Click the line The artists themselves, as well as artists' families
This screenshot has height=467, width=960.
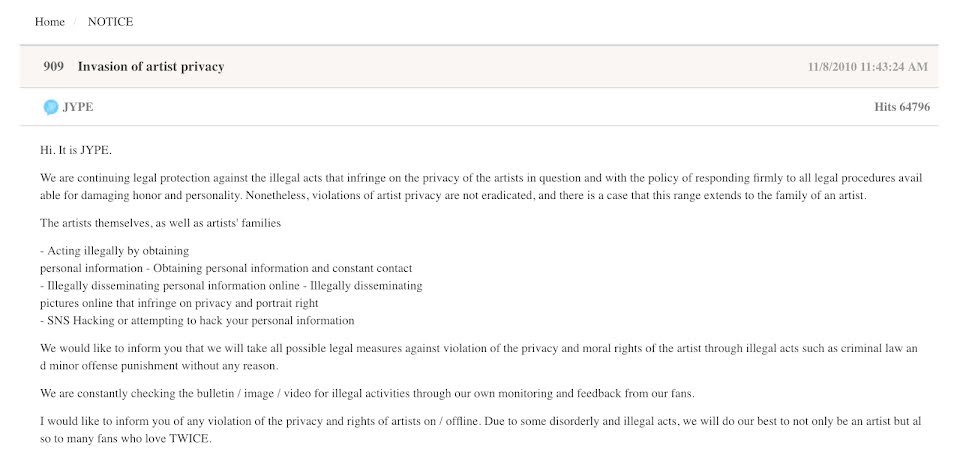pyautogui.click(x=160, y=223)
